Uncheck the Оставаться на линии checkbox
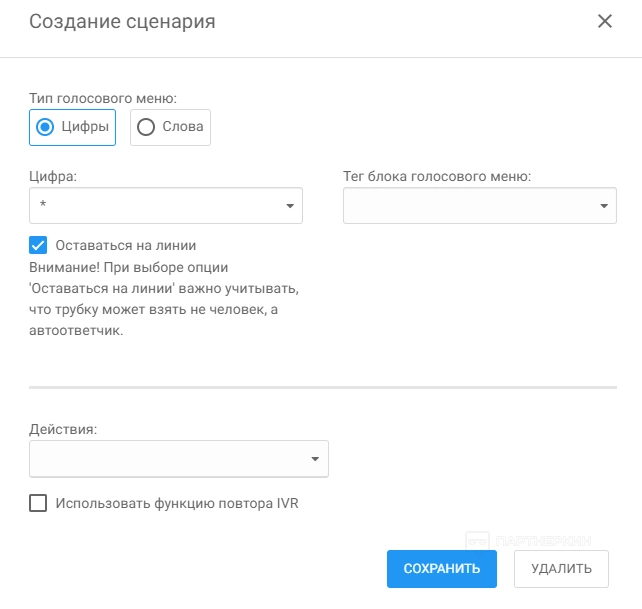Viewport: 642px width, 609px height. tap(39, 245)
